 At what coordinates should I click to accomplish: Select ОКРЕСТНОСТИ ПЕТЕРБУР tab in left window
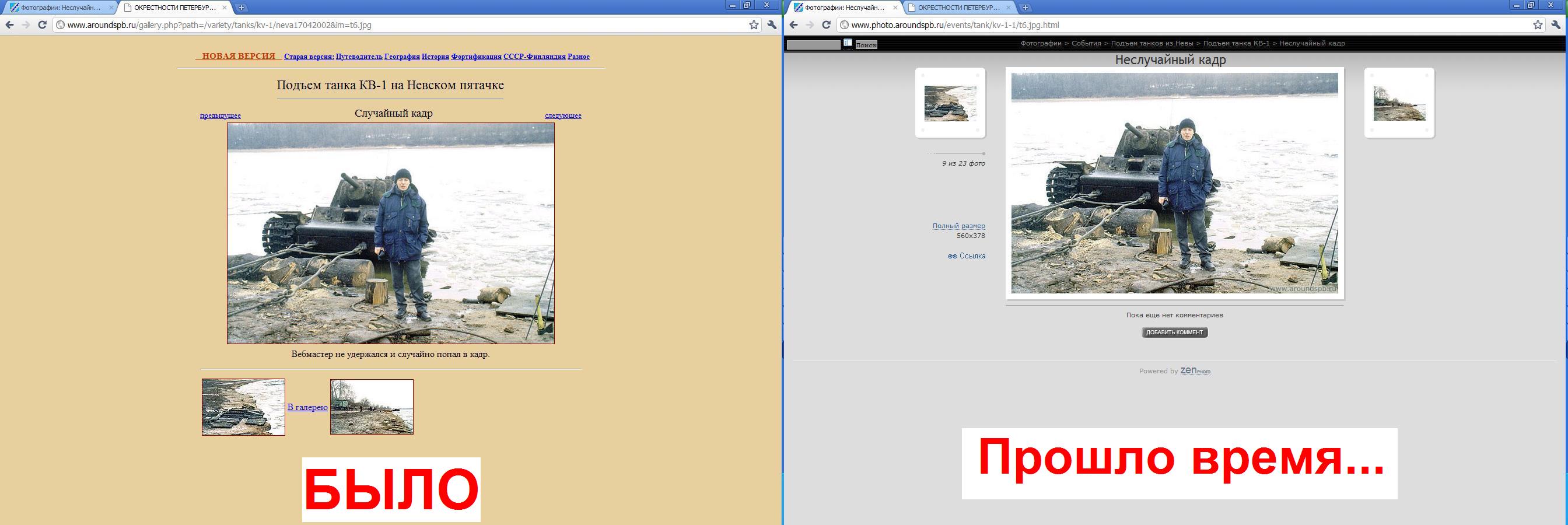click(176, 8)
